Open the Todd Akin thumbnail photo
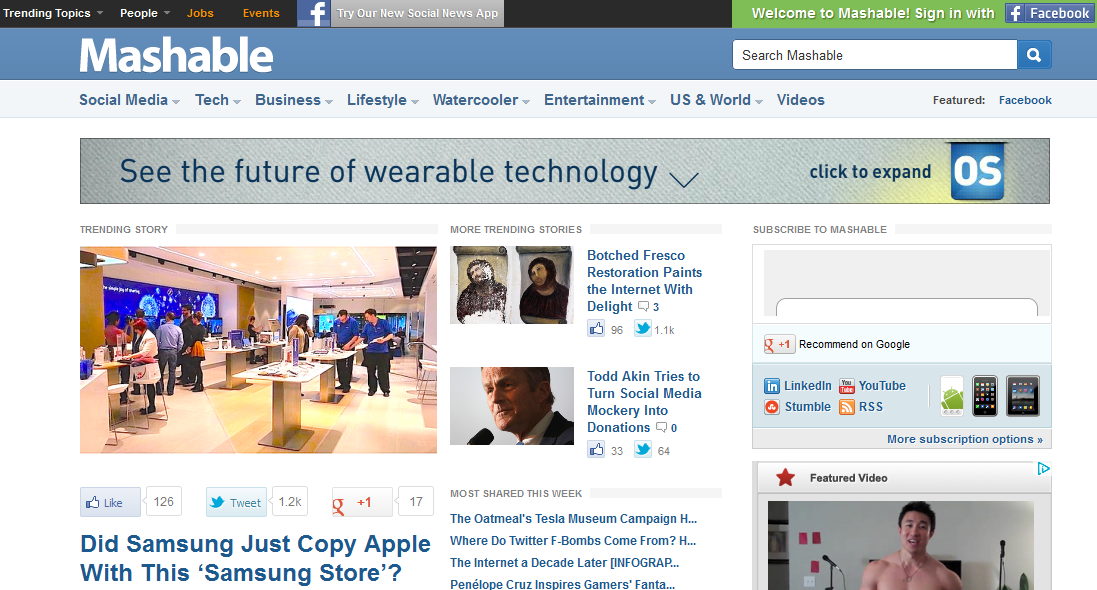1097x590 pixels. (x=511, y=406)
